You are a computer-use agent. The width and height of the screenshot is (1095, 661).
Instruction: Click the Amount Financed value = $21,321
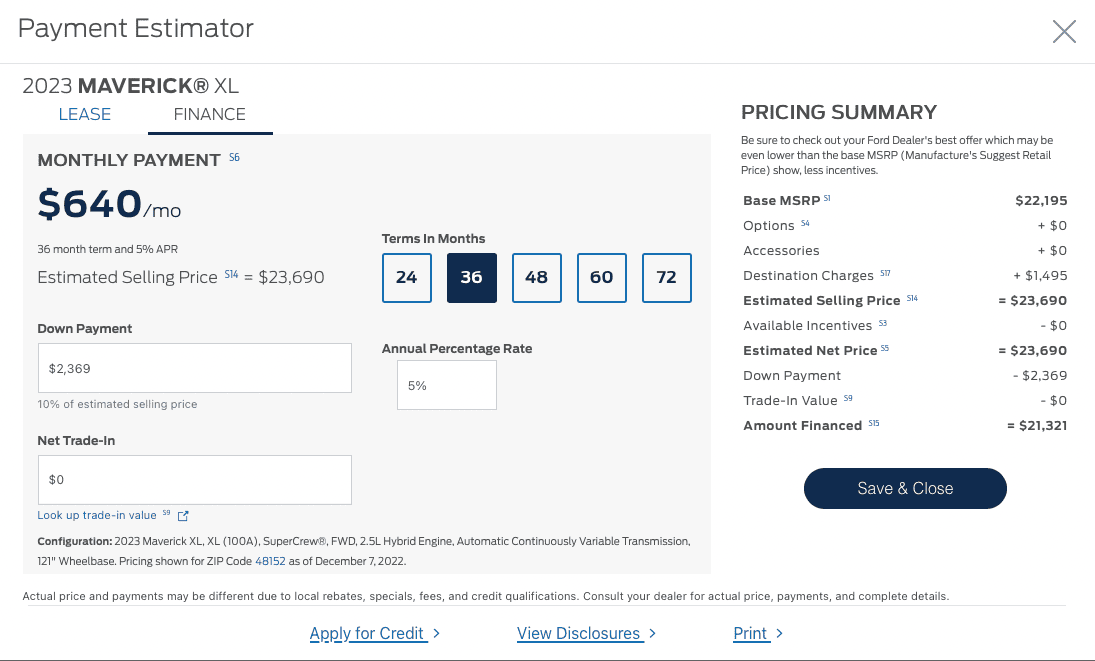[x=1037, y=426]
